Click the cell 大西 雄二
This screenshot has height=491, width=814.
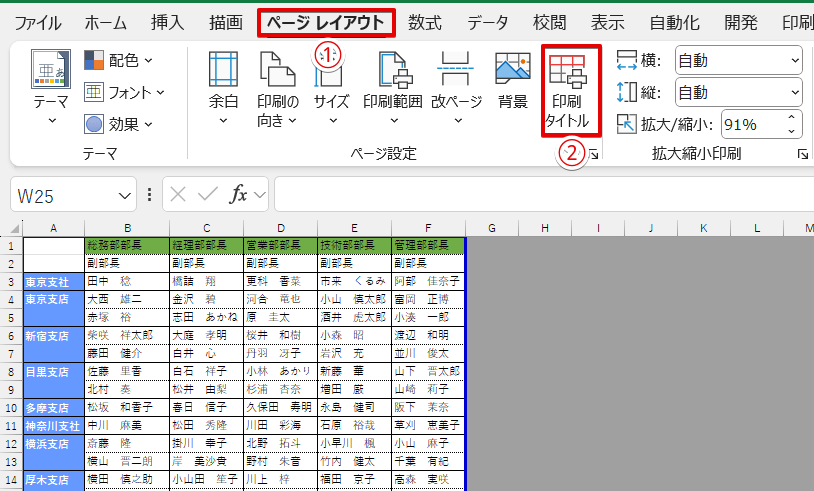tap(127, 299)
